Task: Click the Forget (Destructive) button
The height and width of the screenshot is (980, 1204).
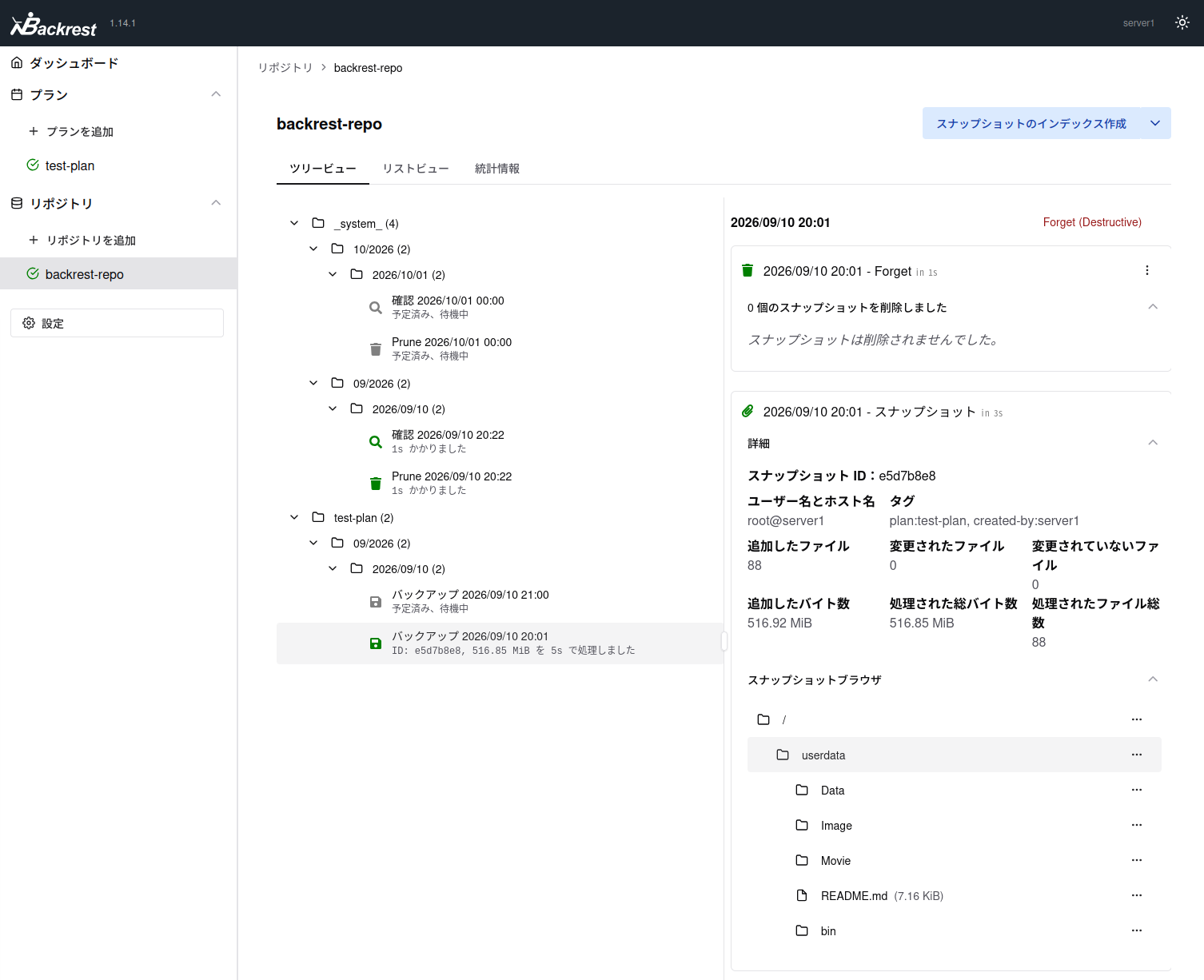Action: (x=1092, y=222)
